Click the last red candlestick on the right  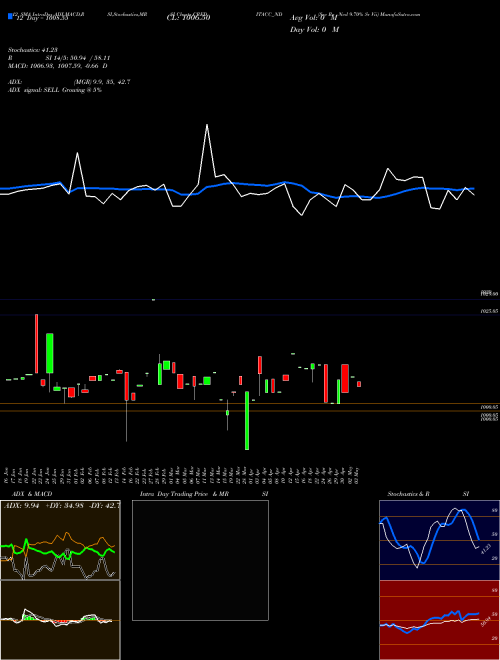pyautogui.click(x=359, y=384)
